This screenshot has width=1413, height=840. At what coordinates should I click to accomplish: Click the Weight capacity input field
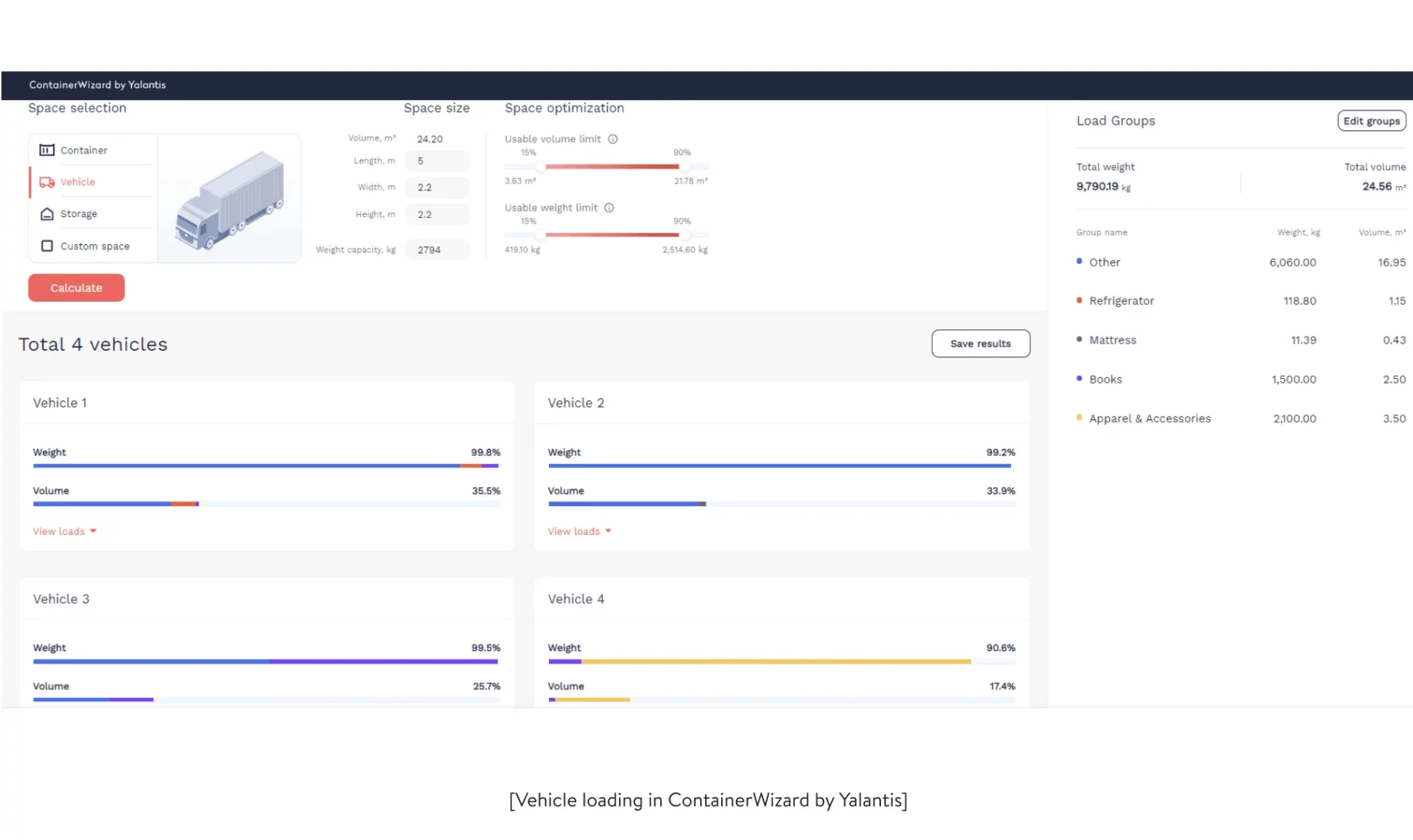click(x=437, y=249)
